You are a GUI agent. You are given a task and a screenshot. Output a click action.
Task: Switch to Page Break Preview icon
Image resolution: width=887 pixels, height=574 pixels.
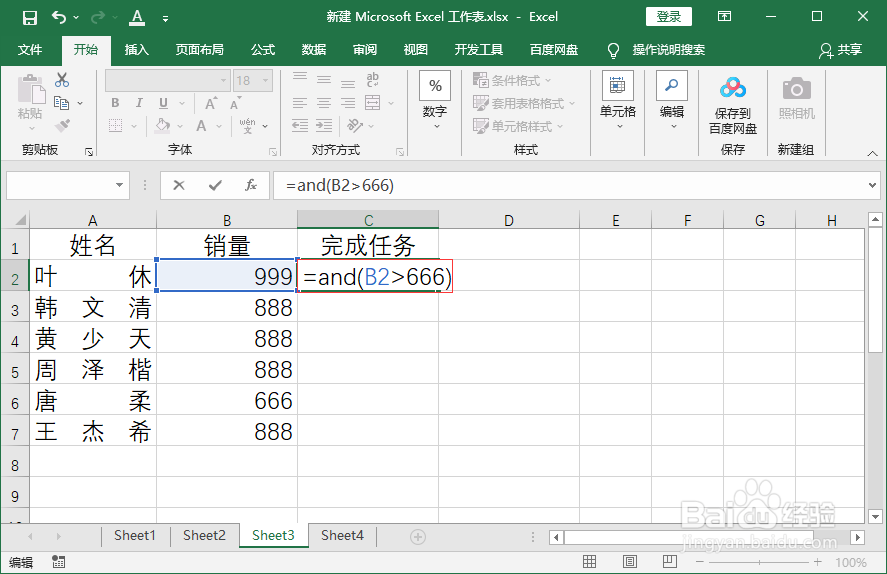click(670, 562)
